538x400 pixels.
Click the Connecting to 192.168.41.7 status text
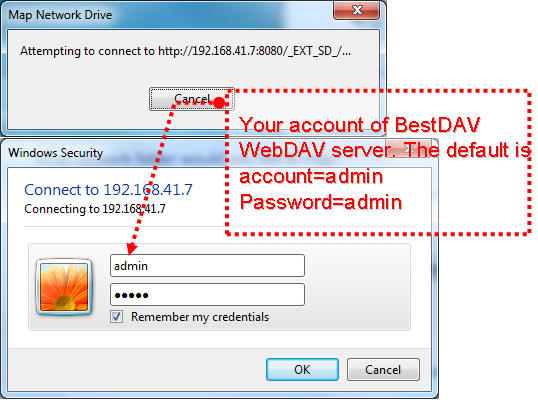pos(95,209)
